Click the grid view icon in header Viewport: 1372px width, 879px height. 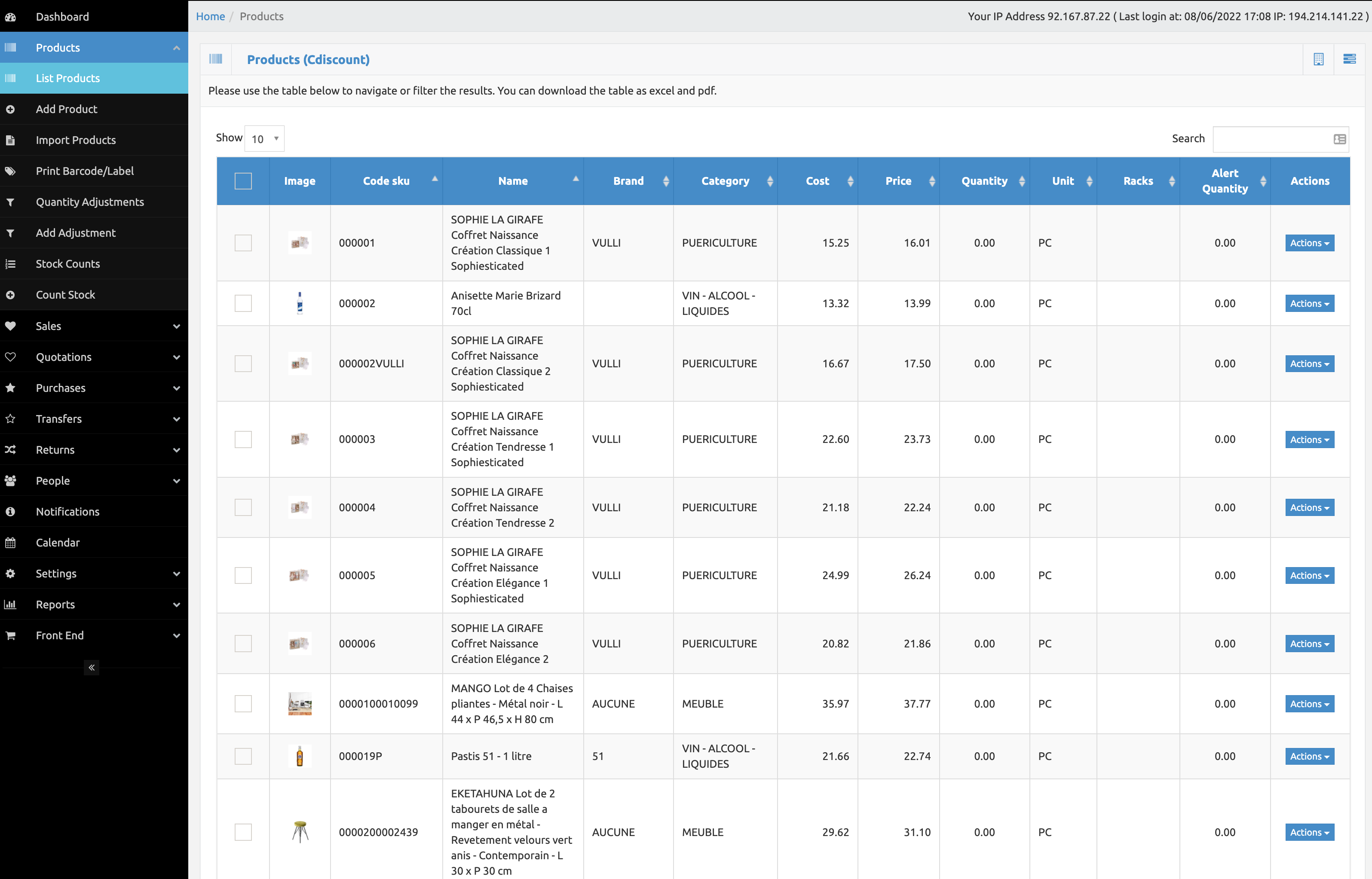(1318, 59)
